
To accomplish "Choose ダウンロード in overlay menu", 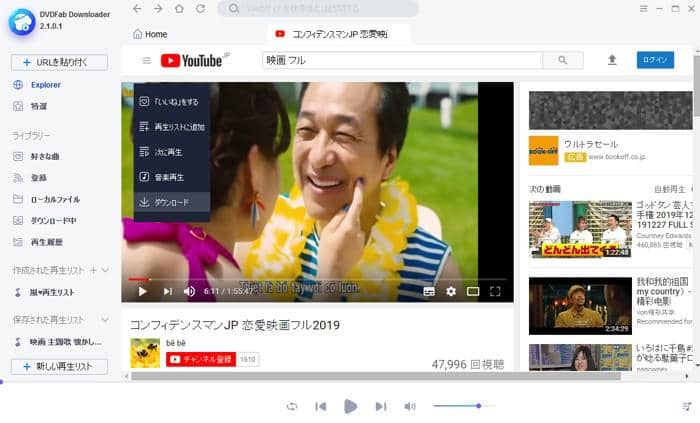I will 172,202.
